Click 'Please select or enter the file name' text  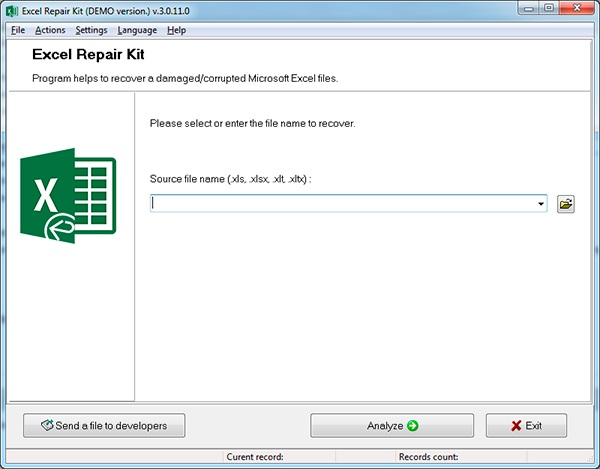click(x=253, y=124)
